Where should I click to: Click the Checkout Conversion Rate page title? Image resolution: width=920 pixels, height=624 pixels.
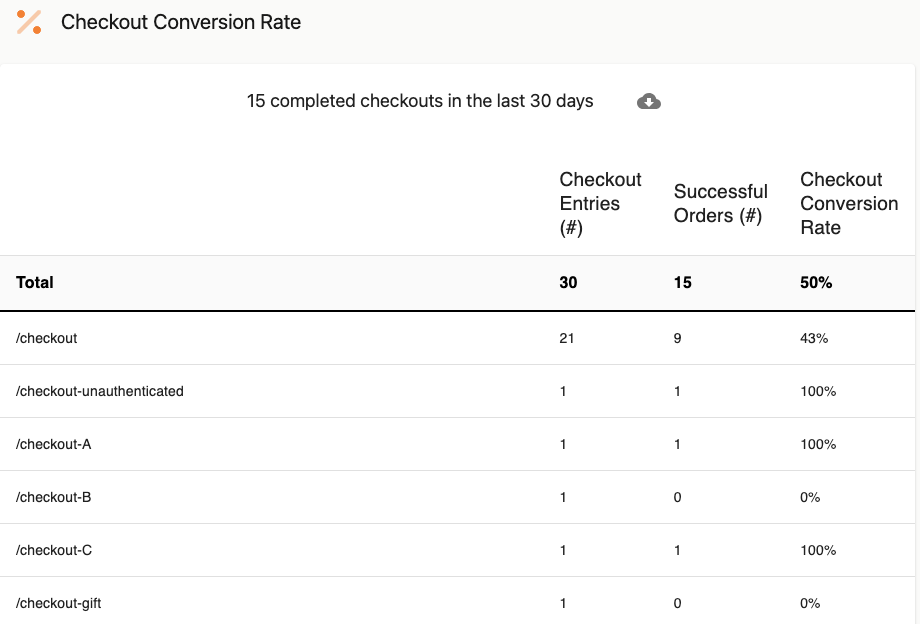[x=181, y=22]
